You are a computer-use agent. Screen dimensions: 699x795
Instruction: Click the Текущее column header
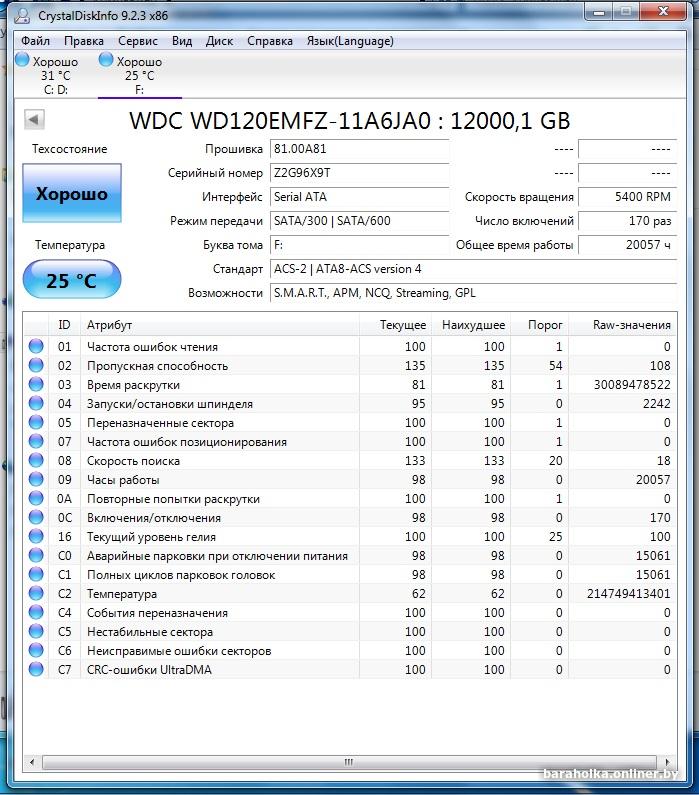[x=395, y=324]
